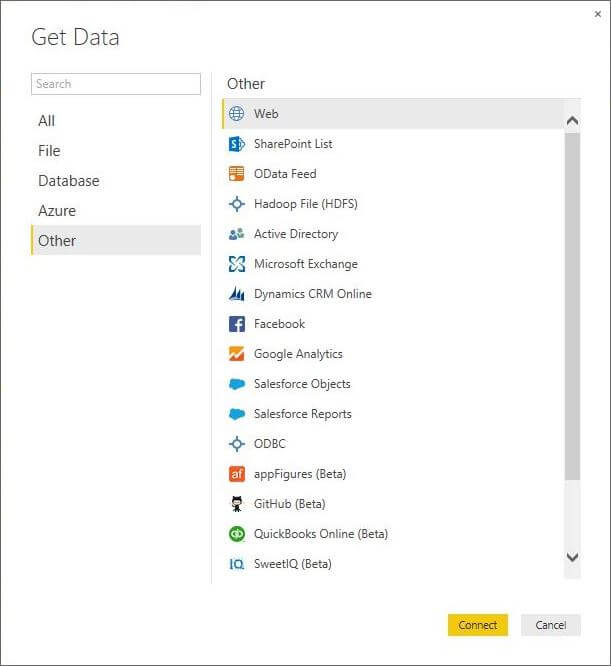Select the File category

point(115,151)
